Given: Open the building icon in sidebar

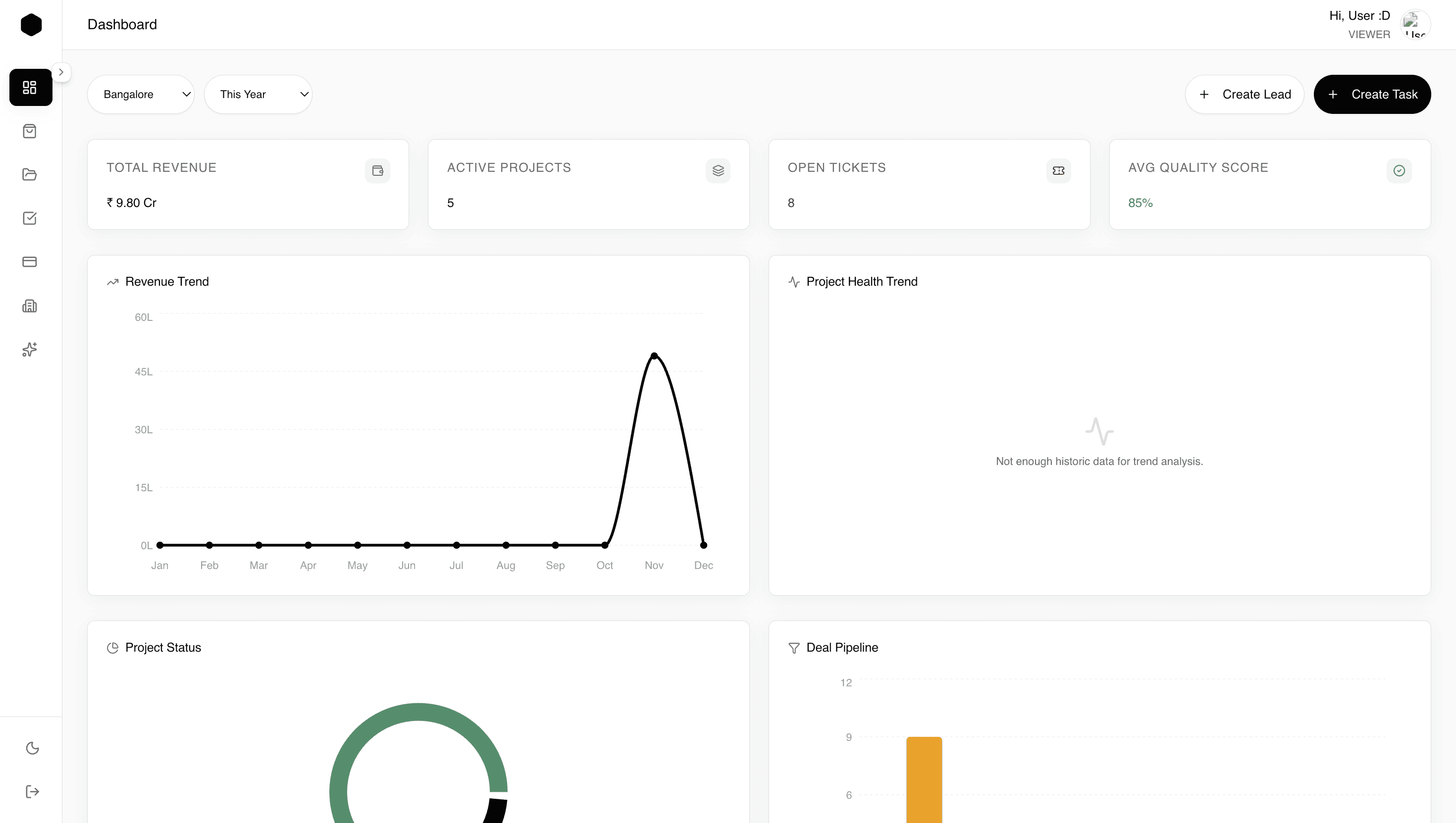Looking at the screenshot, I should (x=29, y=306).
